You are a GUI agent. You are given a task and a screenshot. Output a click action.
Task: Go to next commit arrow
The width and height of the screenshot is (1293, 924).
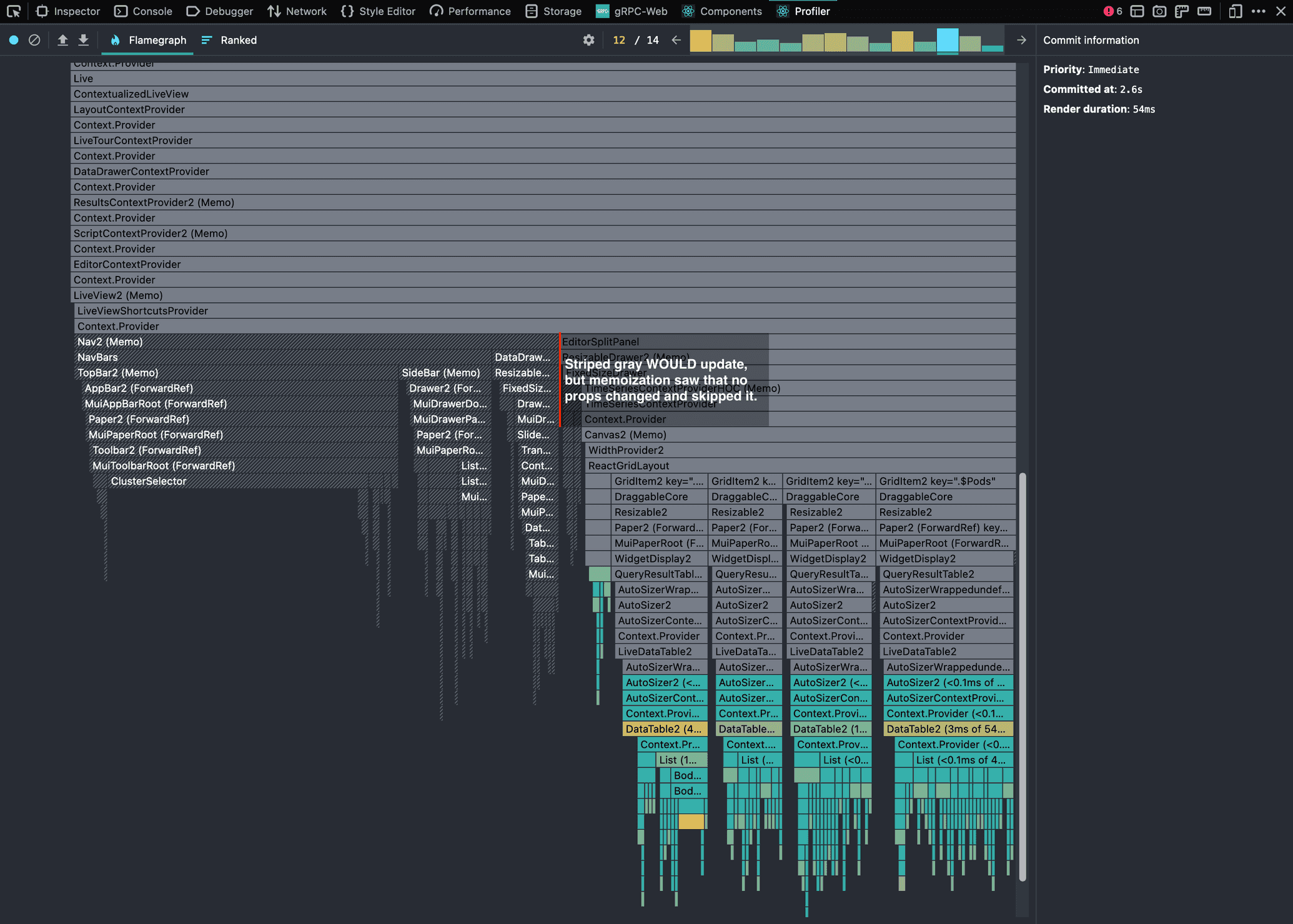pos(1021,40)
